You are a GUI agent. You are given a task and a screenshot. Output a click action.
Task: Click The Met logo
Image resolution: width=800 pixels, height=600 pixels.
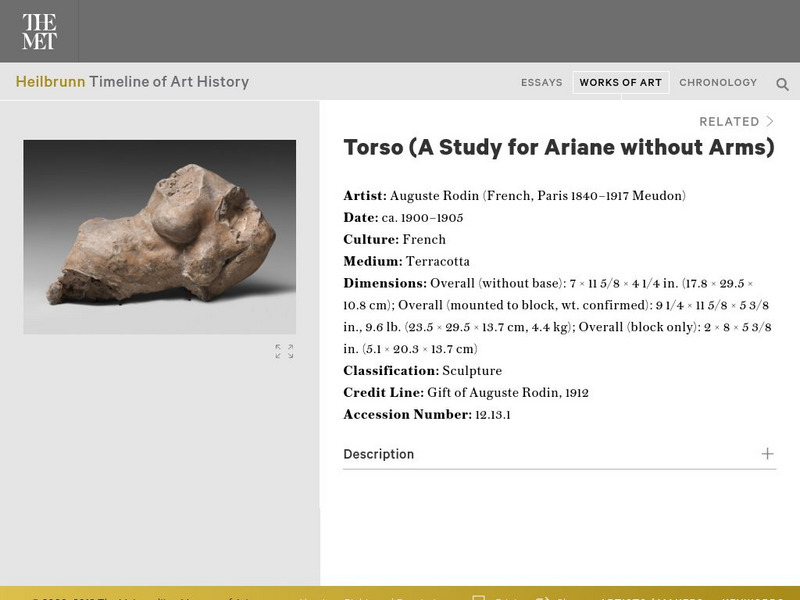(40, 30)
